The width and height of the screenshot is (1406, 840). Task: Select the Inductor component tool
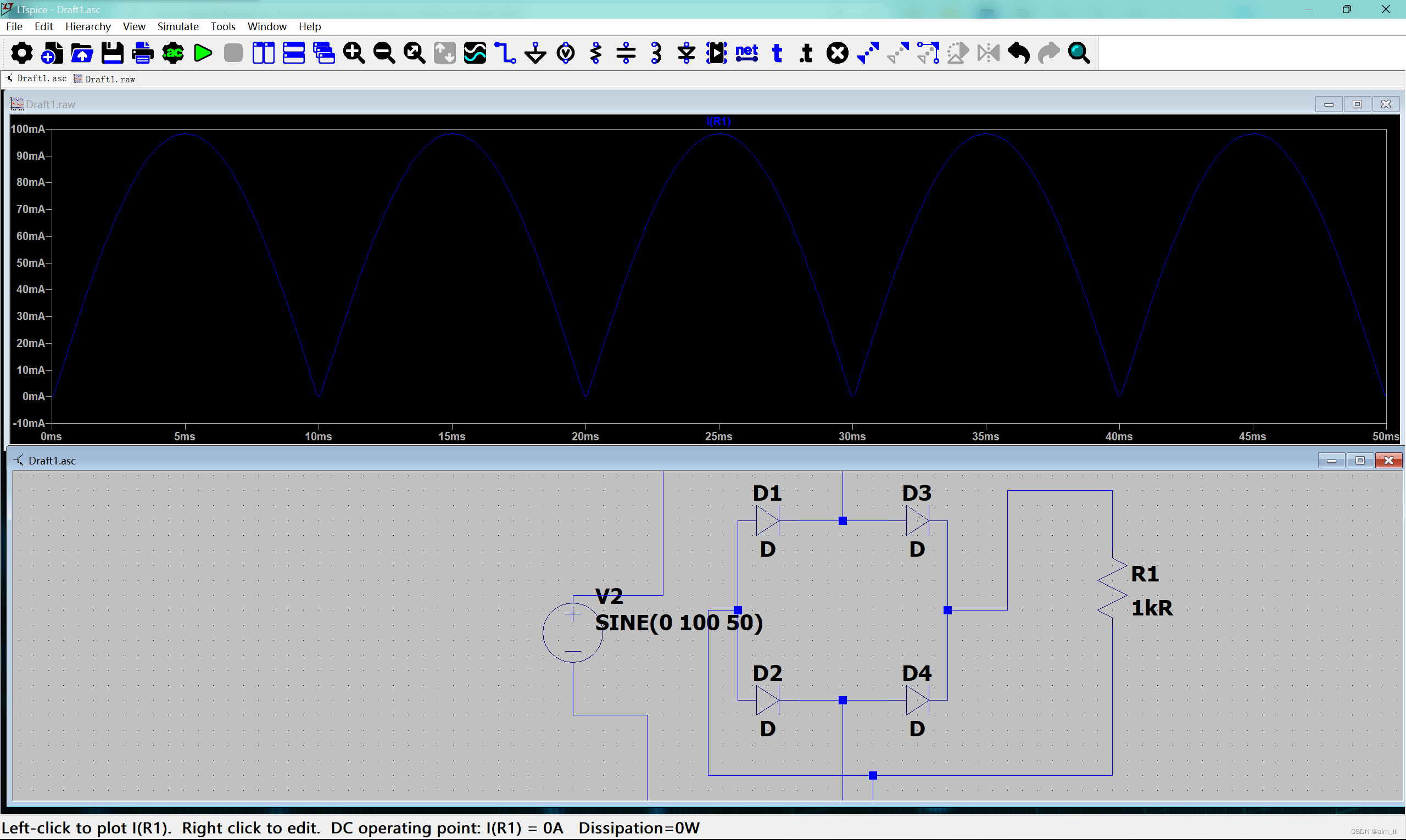coord(656,53)
